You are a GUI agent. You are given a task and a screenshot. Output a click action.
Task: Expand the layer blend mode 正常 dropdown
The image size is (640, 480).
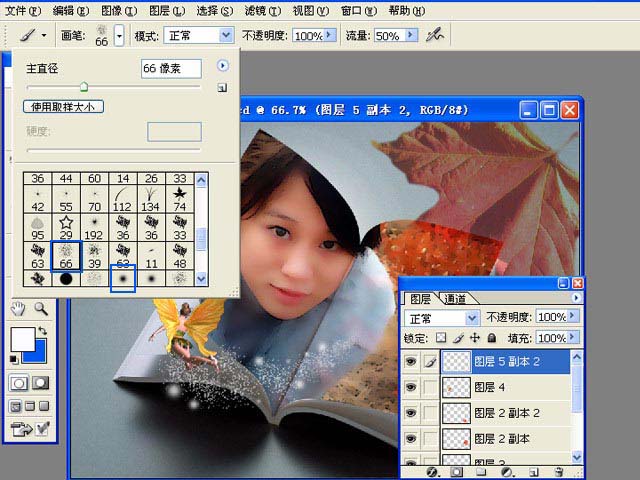click(471, 318)
